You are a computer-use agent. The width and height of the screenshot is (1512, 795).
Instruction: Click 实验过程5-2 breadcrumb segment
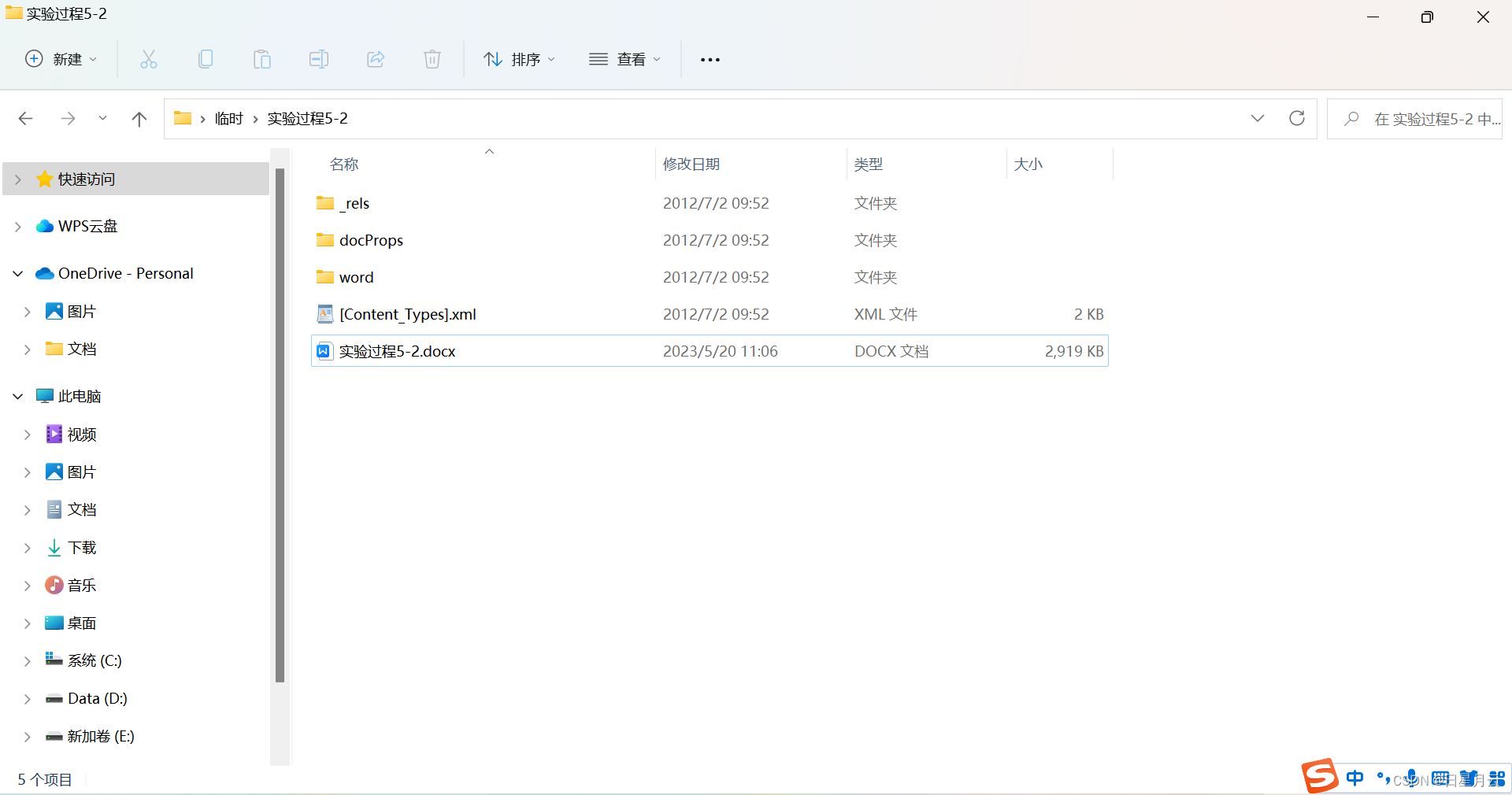pyautogui.click(x=307, y=118)
